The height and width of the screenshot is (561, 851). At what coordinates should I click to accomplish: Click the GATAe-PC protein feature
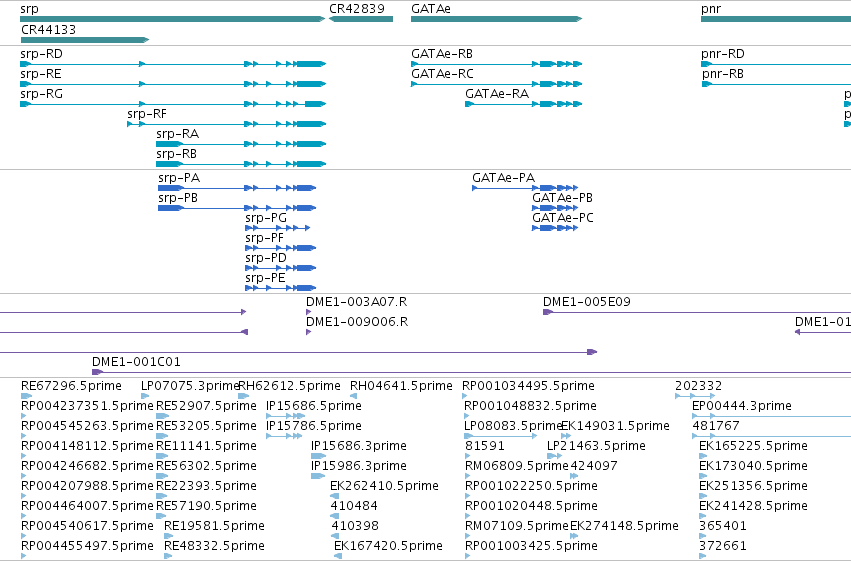(x=555, y=228)
